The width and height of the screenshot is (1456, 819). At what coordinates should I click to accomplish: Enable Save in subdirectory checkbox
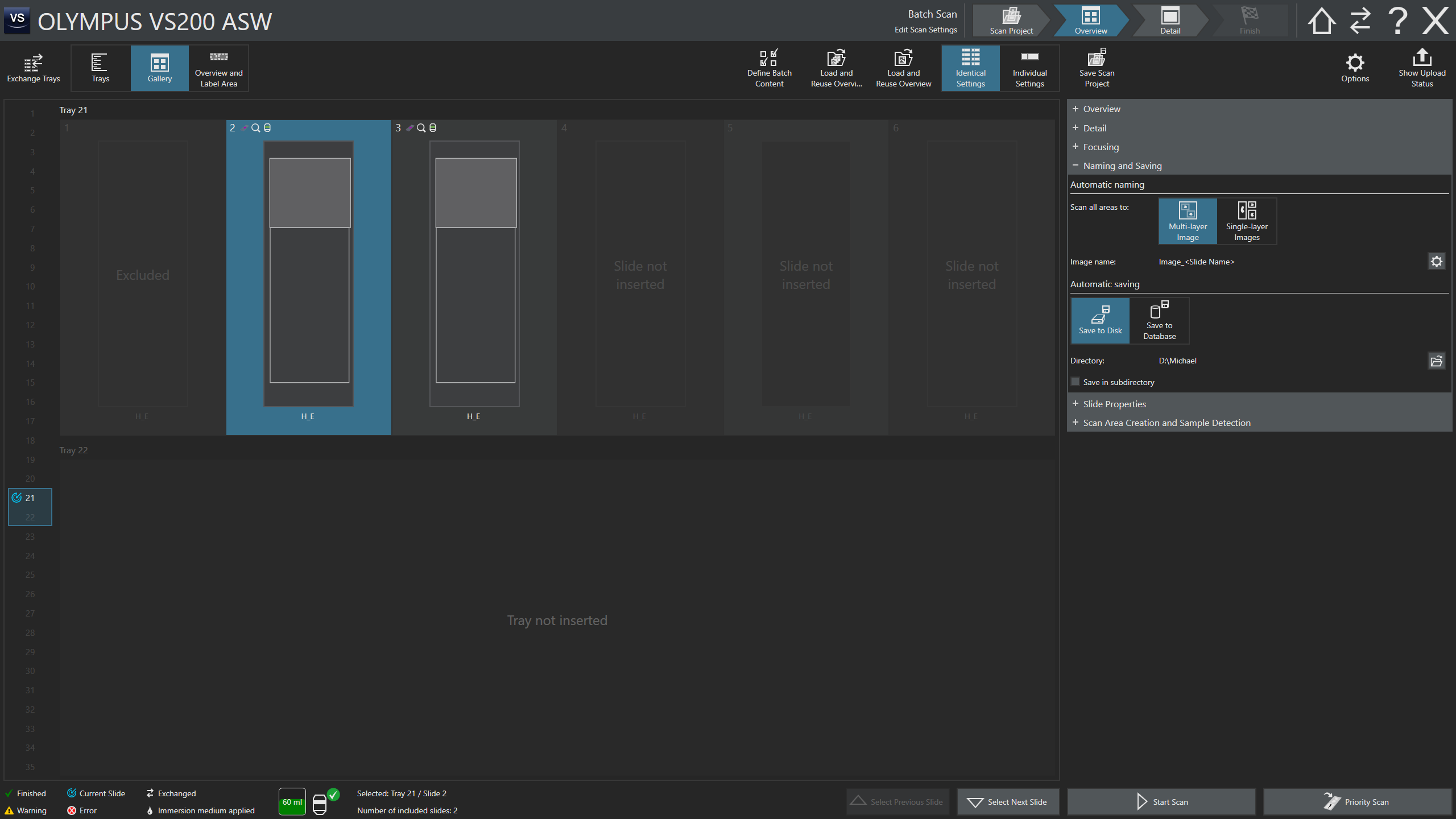point(1075,382)
